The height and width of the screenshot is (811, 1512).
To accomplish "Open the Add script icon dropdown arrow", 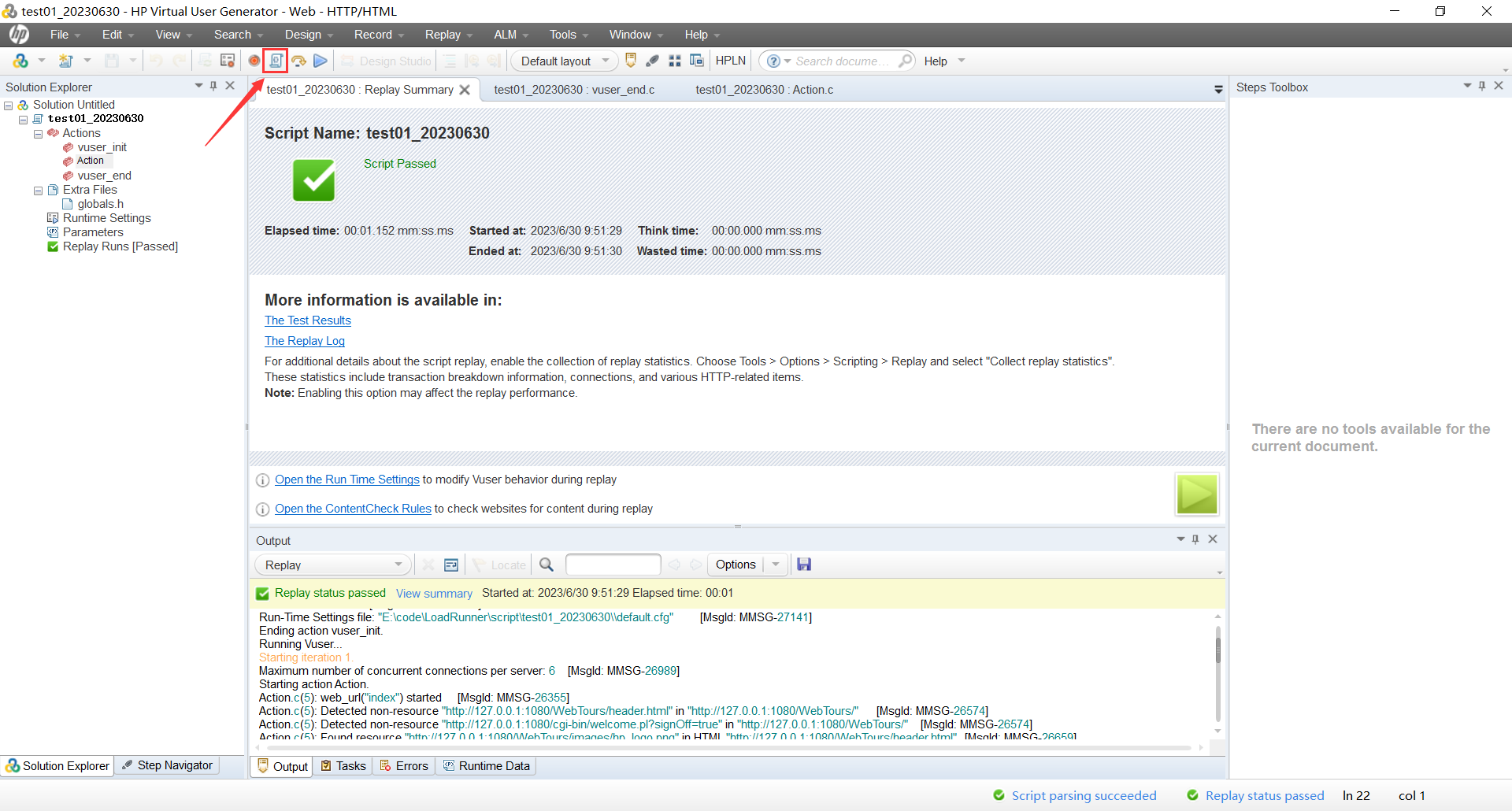I will [87, 61].
